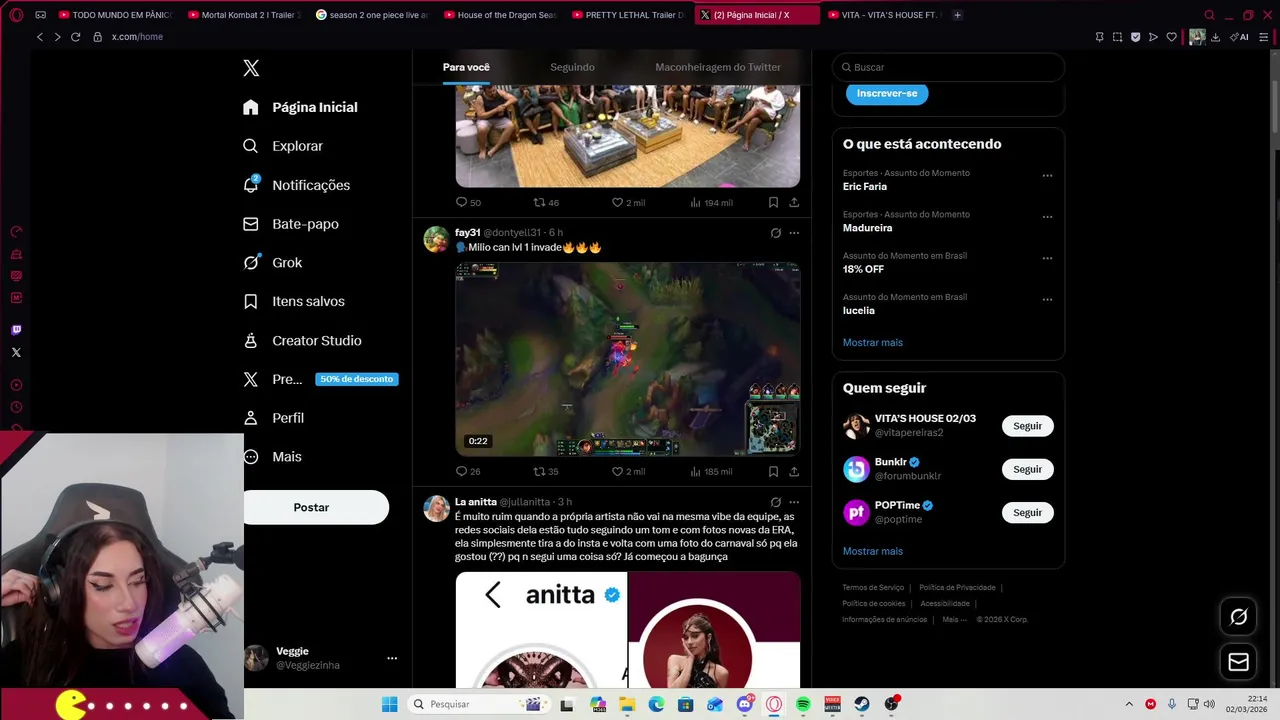
Task: Open options for Madureira trend
Action: pyautogui.click(x=1047, y=217)
